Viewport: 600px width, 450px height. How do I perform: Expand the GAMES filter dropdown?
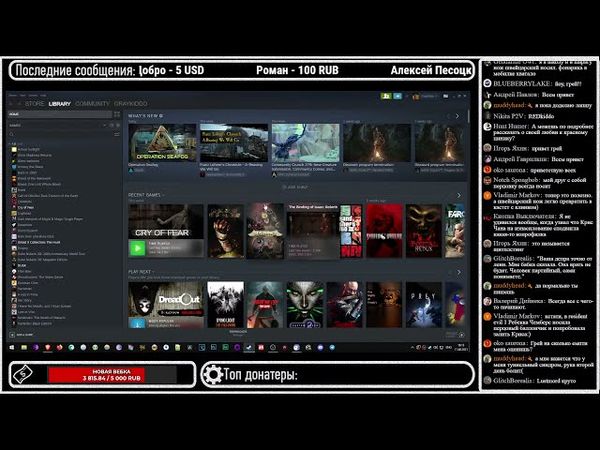104,125
